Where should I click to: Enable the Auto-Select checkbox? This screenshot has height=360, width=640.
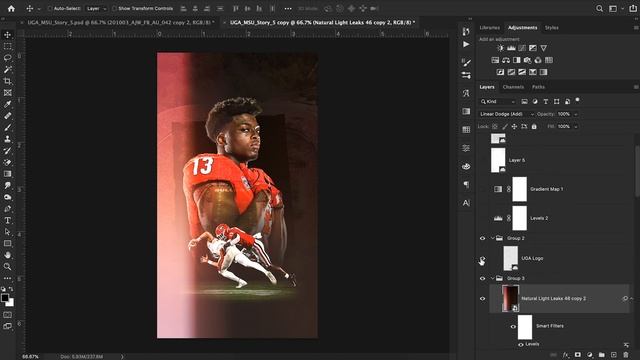point(50,8)
